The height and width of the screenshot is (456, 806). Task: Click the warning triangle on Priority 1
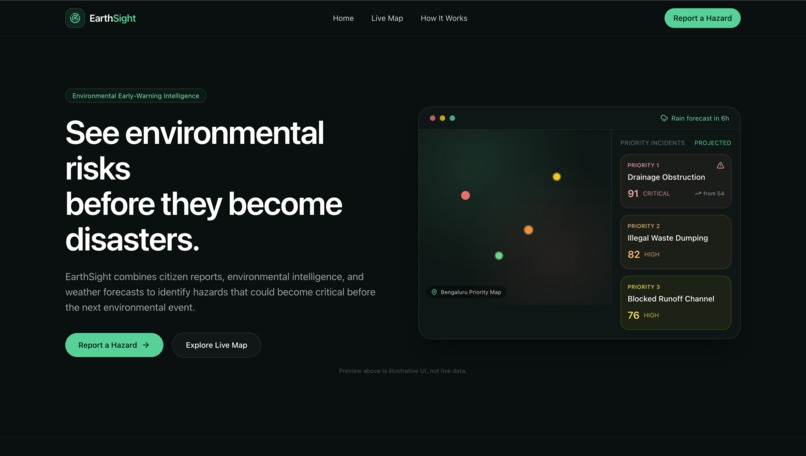[x=720, y=165]
